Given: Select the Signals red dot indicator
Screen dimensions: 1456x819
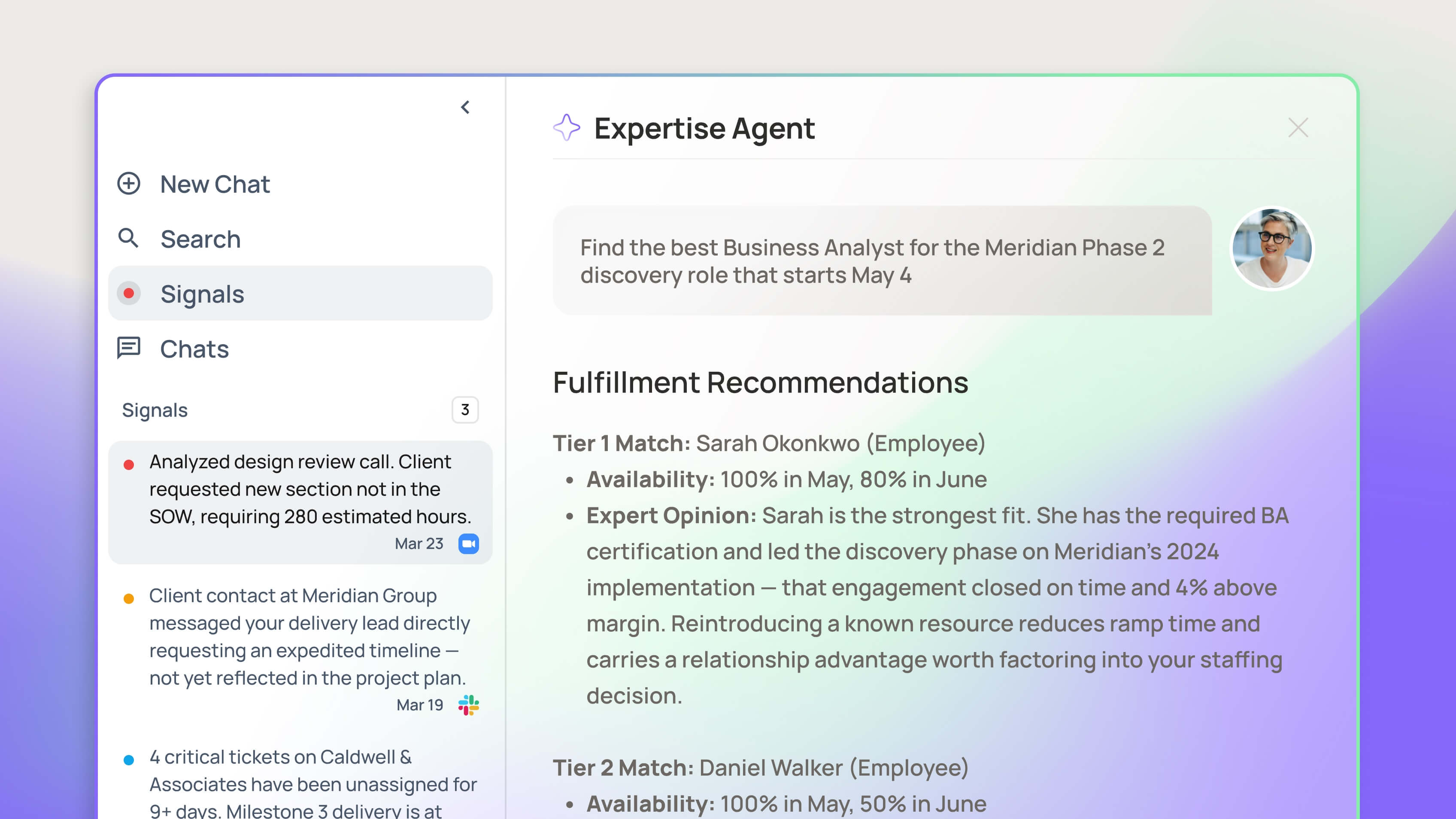Looking at the screenshot, I should click(129, 293).
